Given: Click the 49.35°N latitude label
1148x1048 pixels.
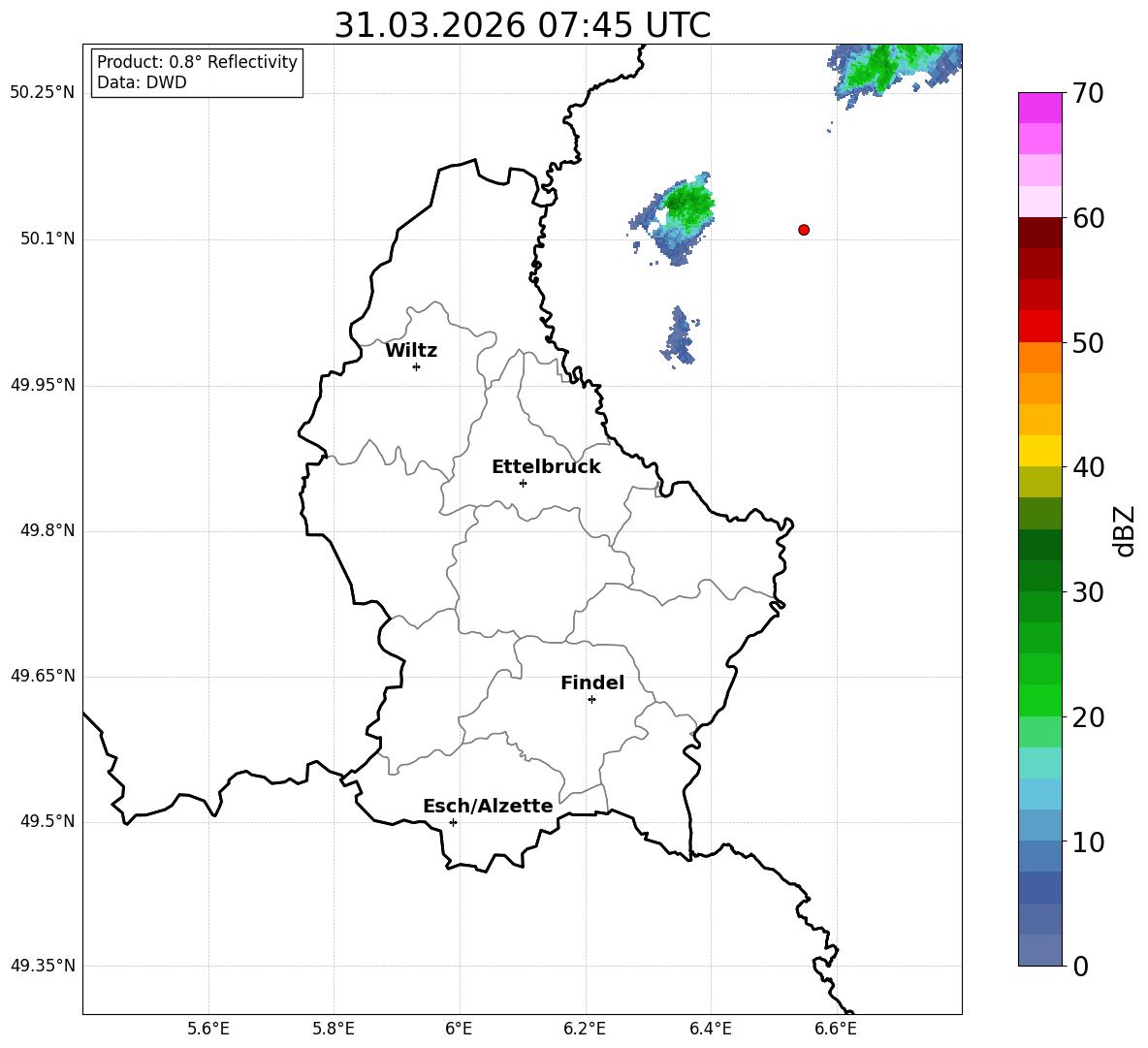Looking at the screenshot, I should [43, 966].
